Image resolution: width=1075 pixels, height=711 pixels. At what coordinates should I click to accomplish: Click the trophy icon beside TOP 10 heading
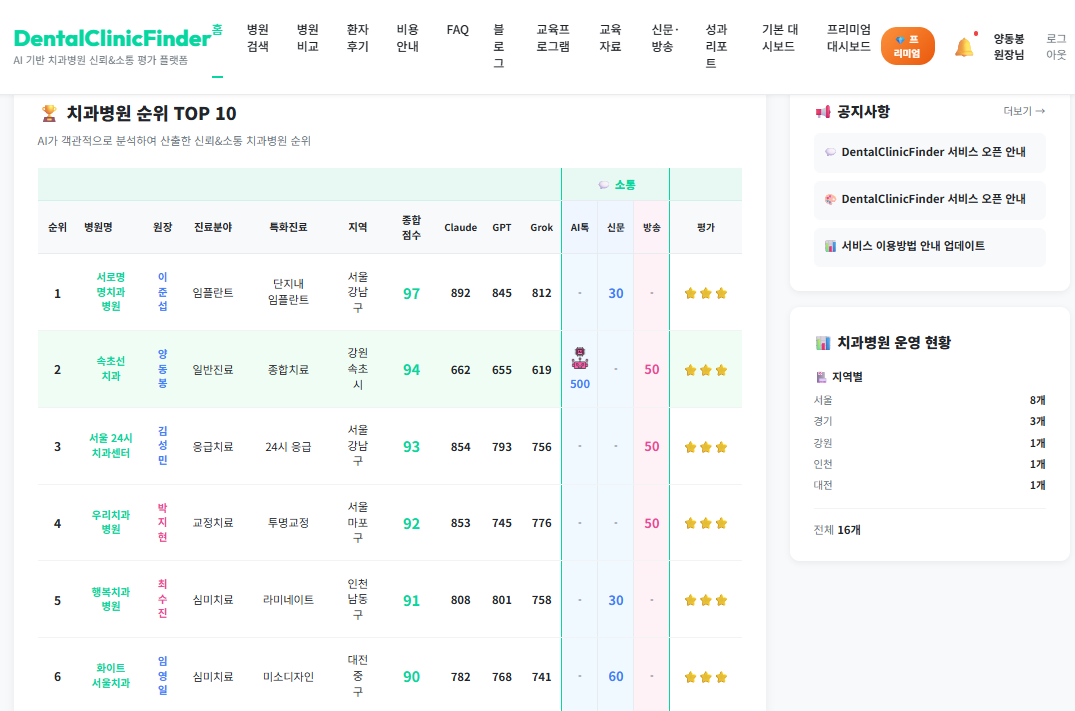pyautogui.click(x=47, y=113)
